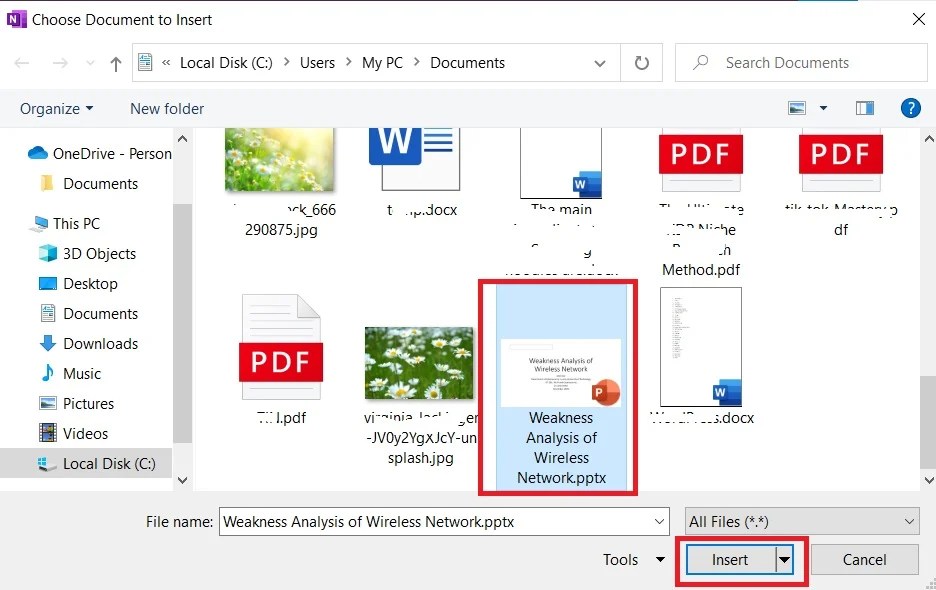
Task: Click the Cancel button
Action: tap(864, 559)
